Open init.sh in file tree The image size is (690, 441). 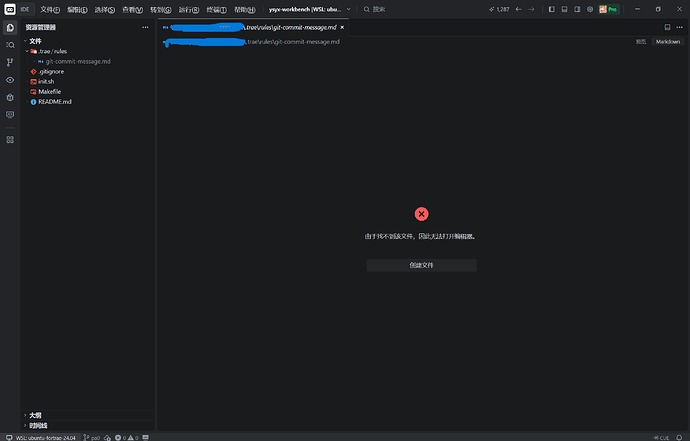pos(46,81)
